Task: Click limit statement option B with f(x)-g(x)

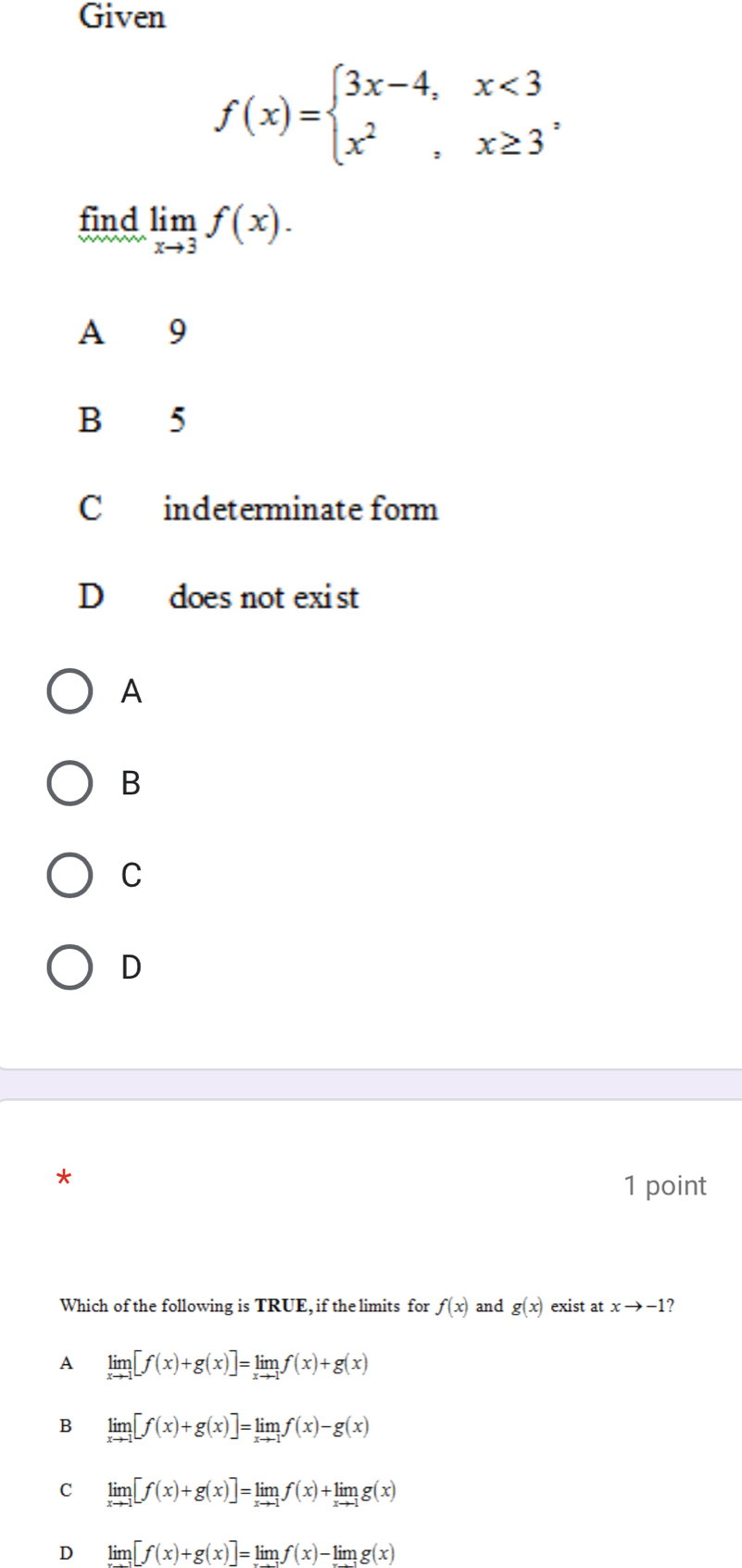Action: tap(214, 1427)
